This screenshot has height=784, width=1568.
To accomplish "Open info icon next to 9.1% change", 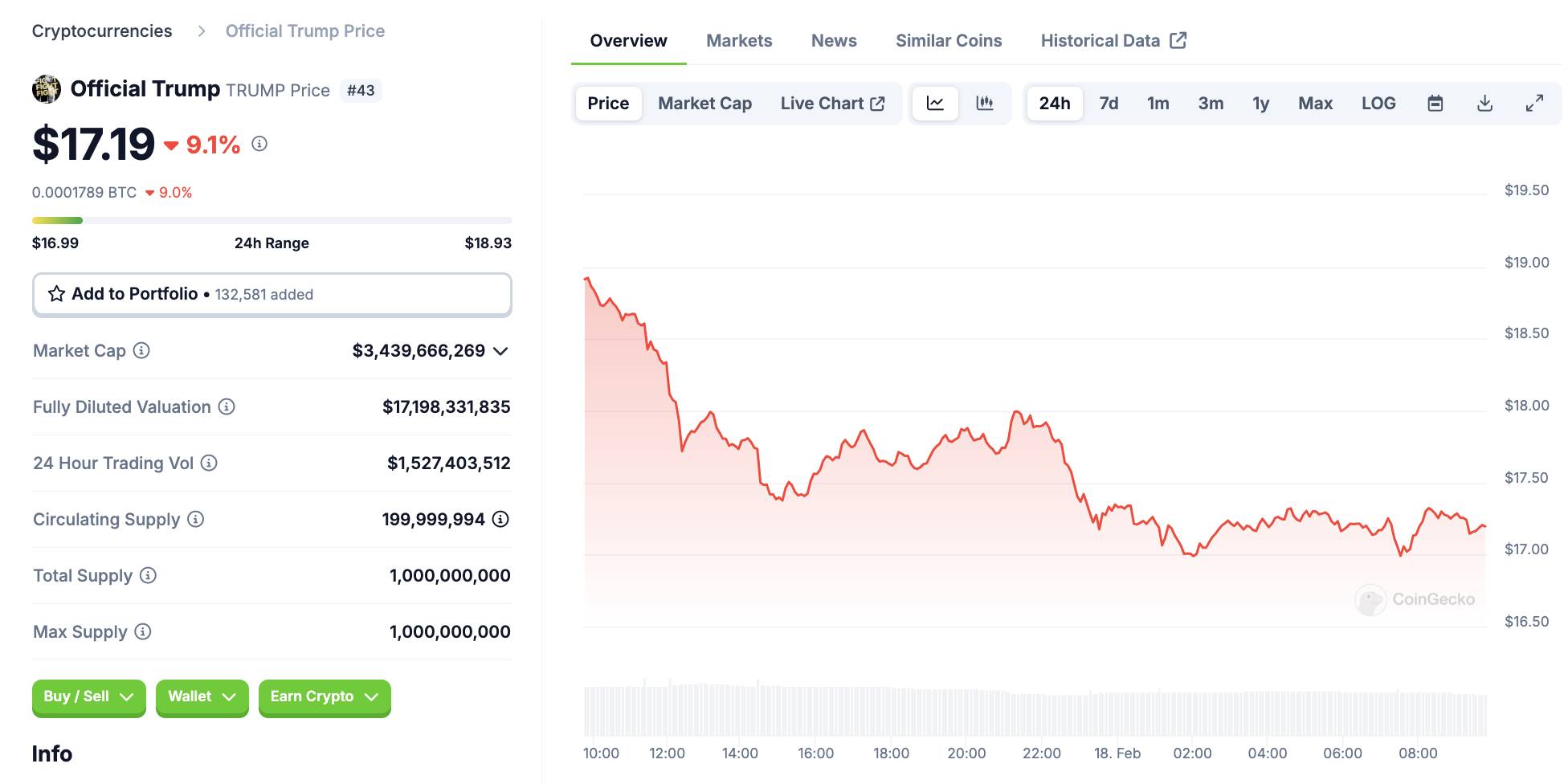I will pos(259,144).
